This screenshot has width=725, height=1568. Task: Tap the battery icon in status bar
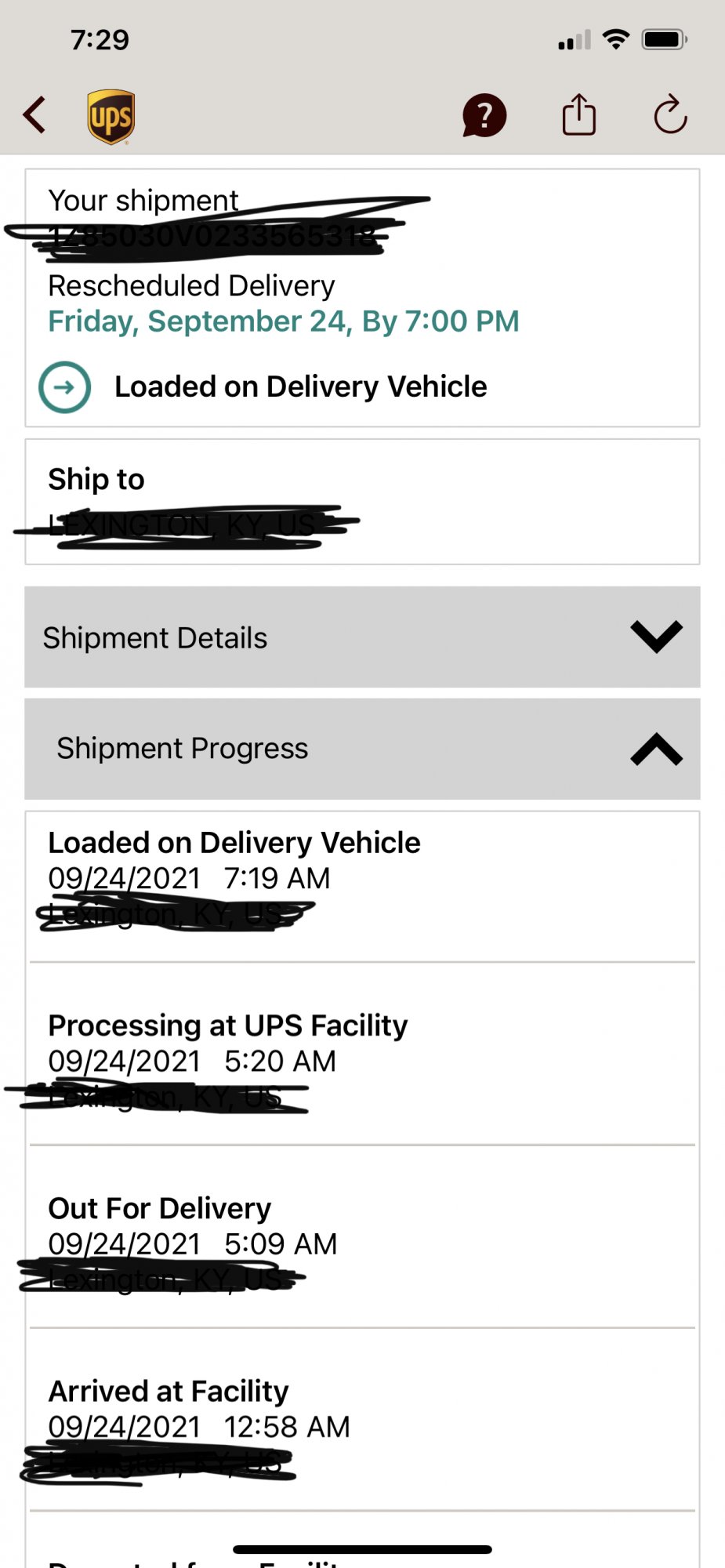click(x=665, y=39)
